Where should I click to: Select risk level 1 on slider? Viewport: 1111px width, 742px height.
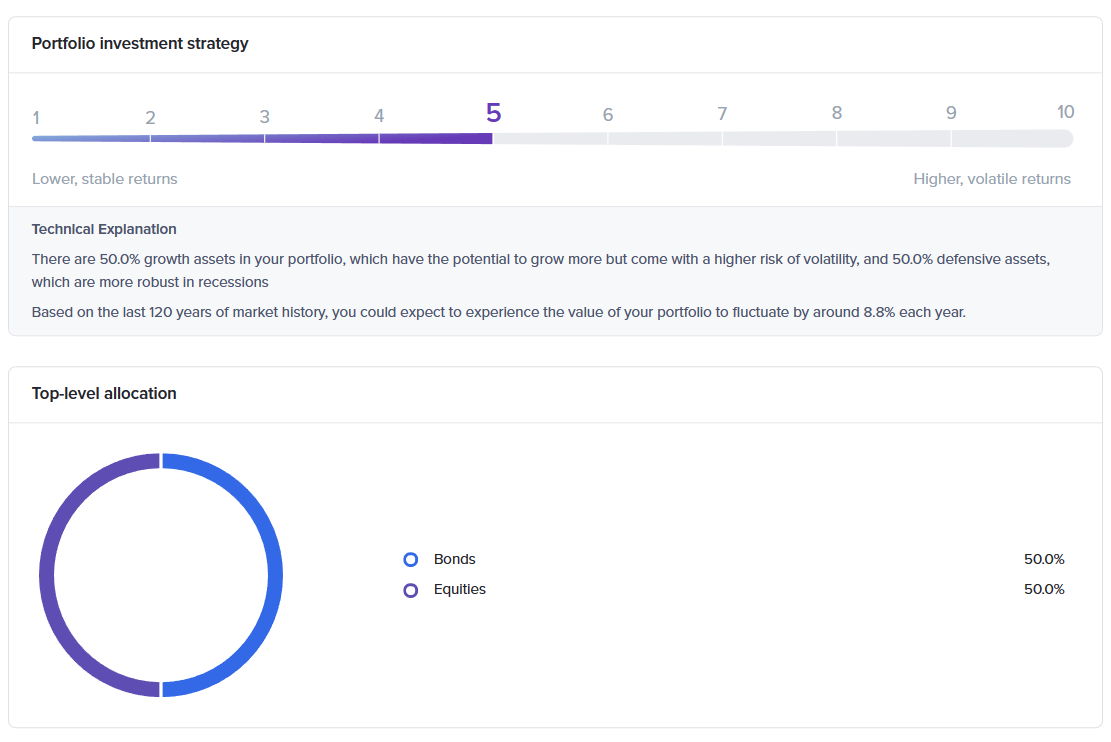[36, 118]
